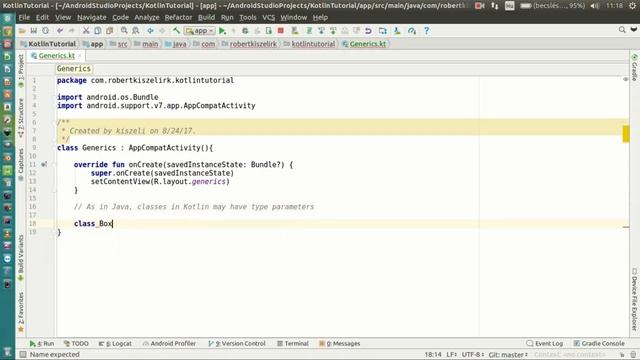This screenshot has width=640, height=360.
Task: Toggle the Favorites side panel
Action: 21,312
